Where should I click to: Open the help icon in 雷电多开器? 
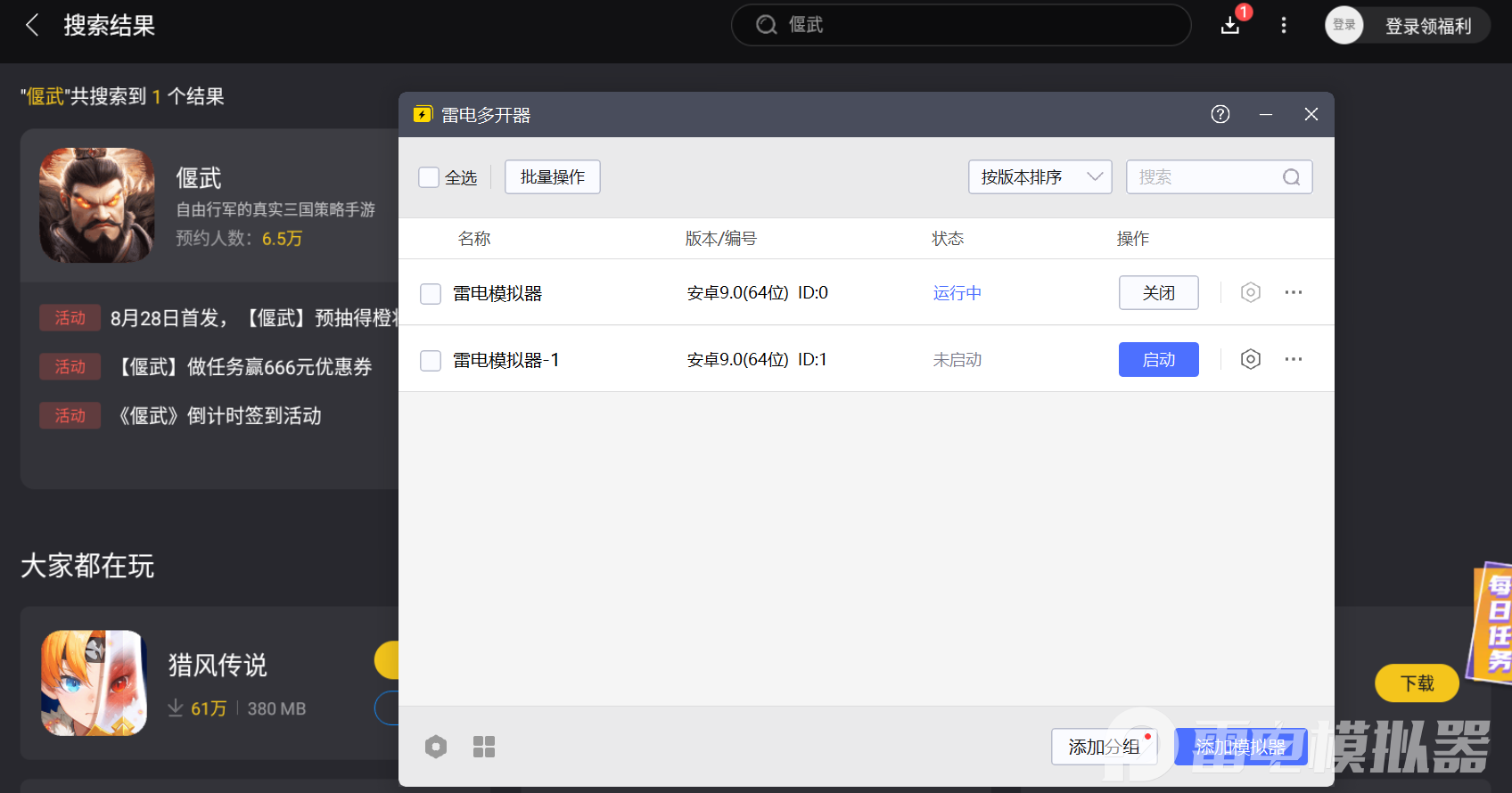click(x=1220, y=114)
